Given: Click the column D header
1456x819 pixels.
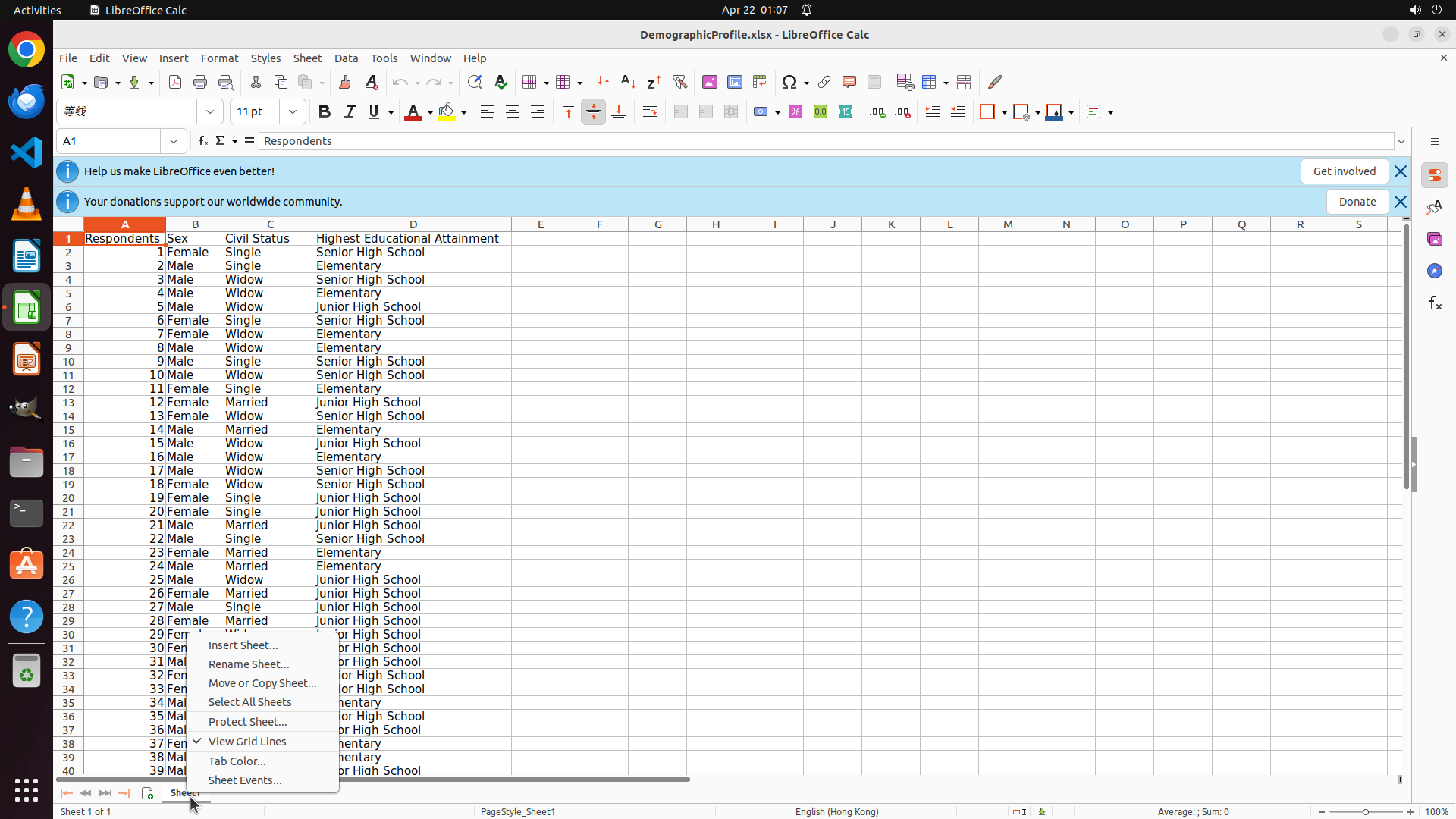Looking at the screenshot, I should click(x=413, y=224).
